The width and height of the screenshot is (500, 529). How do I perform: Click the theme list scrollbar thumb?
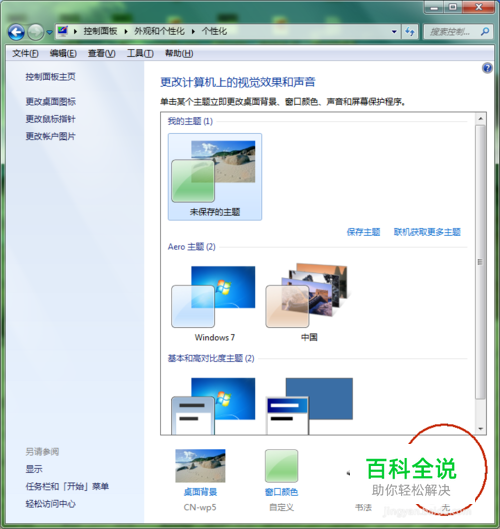(480, 262)
